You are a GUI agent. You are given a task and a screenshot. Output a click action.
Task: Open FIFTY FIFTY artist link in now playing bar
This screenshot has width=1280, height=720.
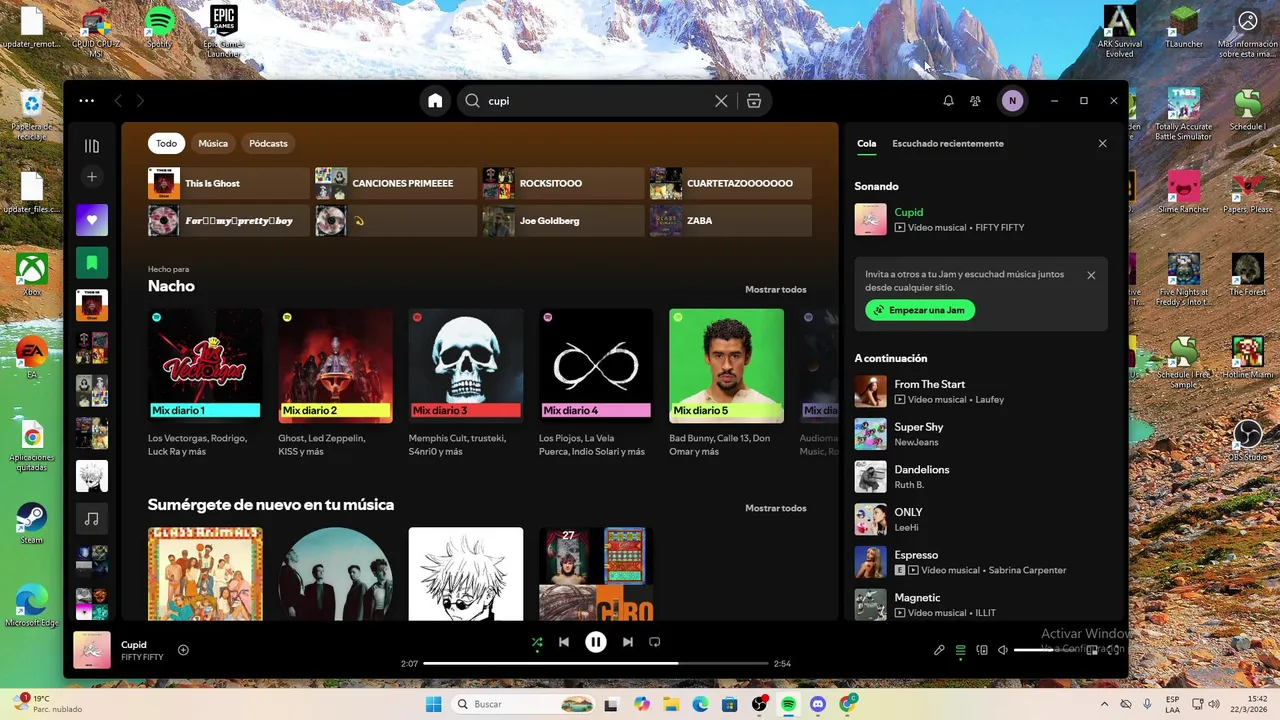click(142, 657)
